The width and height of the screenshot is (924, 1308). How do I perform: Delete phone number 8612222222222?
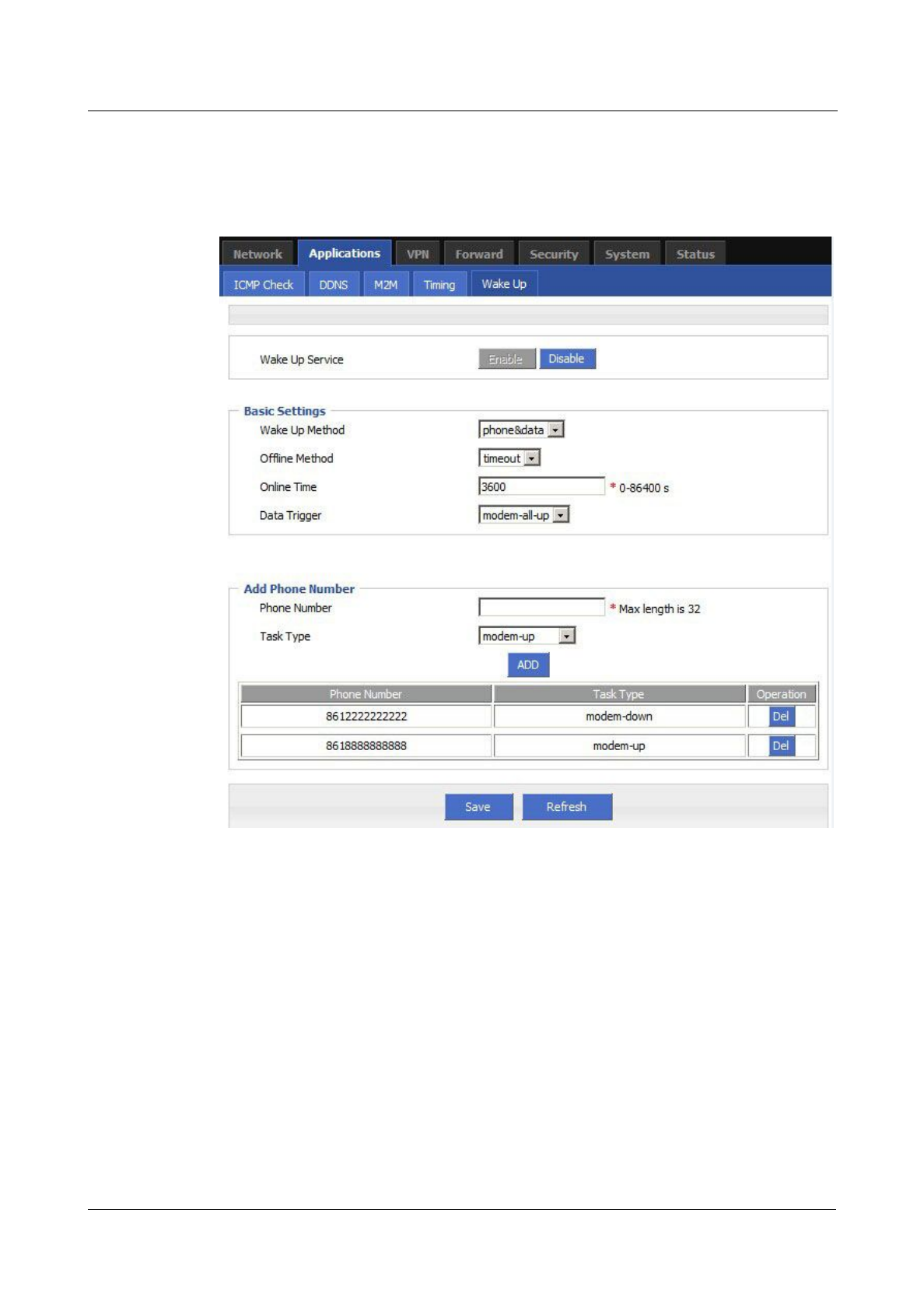point(781,716)
